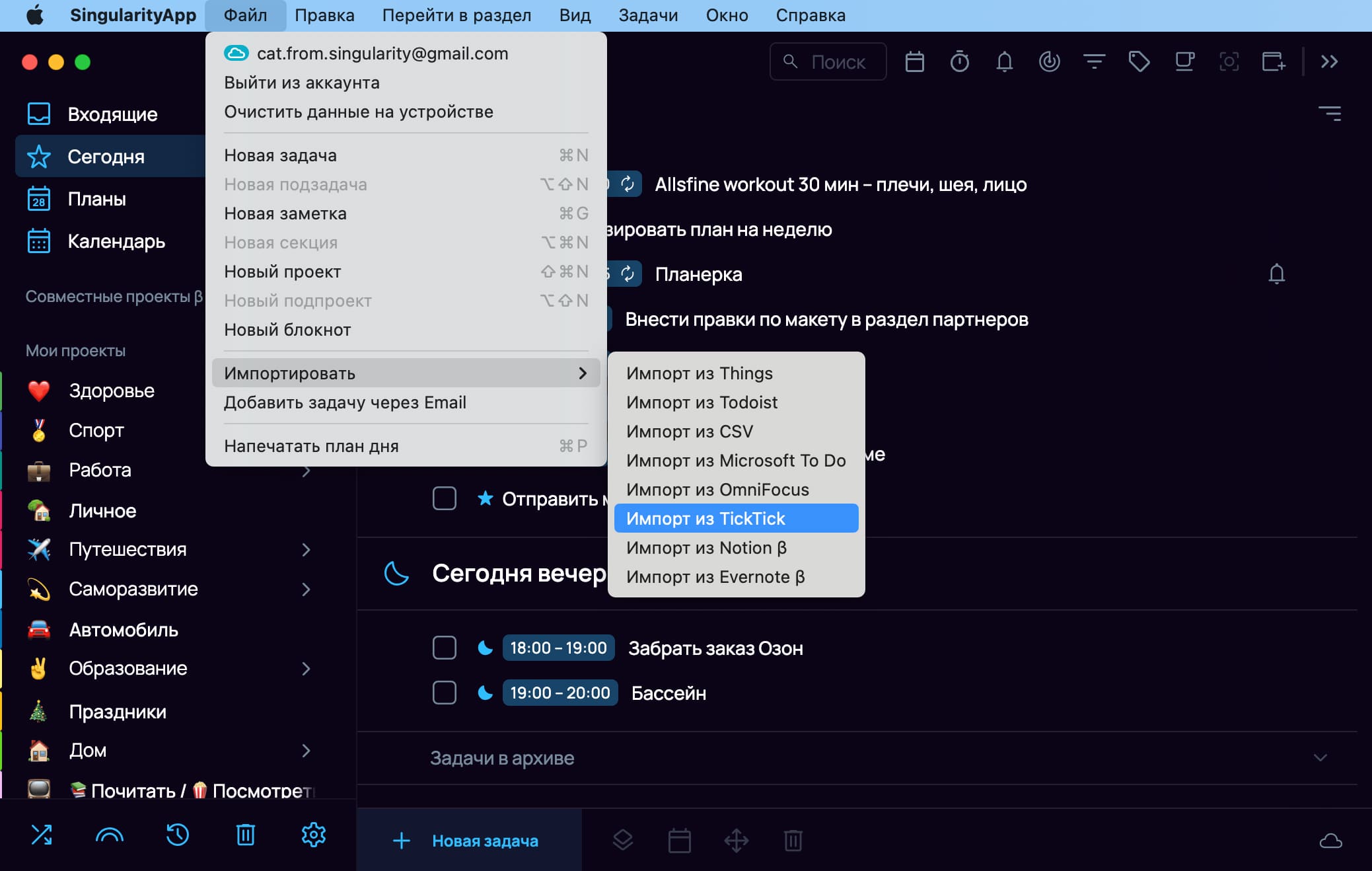Open the Праздники project
Viewport: 1372px width, 871px height.
point(118,711)
